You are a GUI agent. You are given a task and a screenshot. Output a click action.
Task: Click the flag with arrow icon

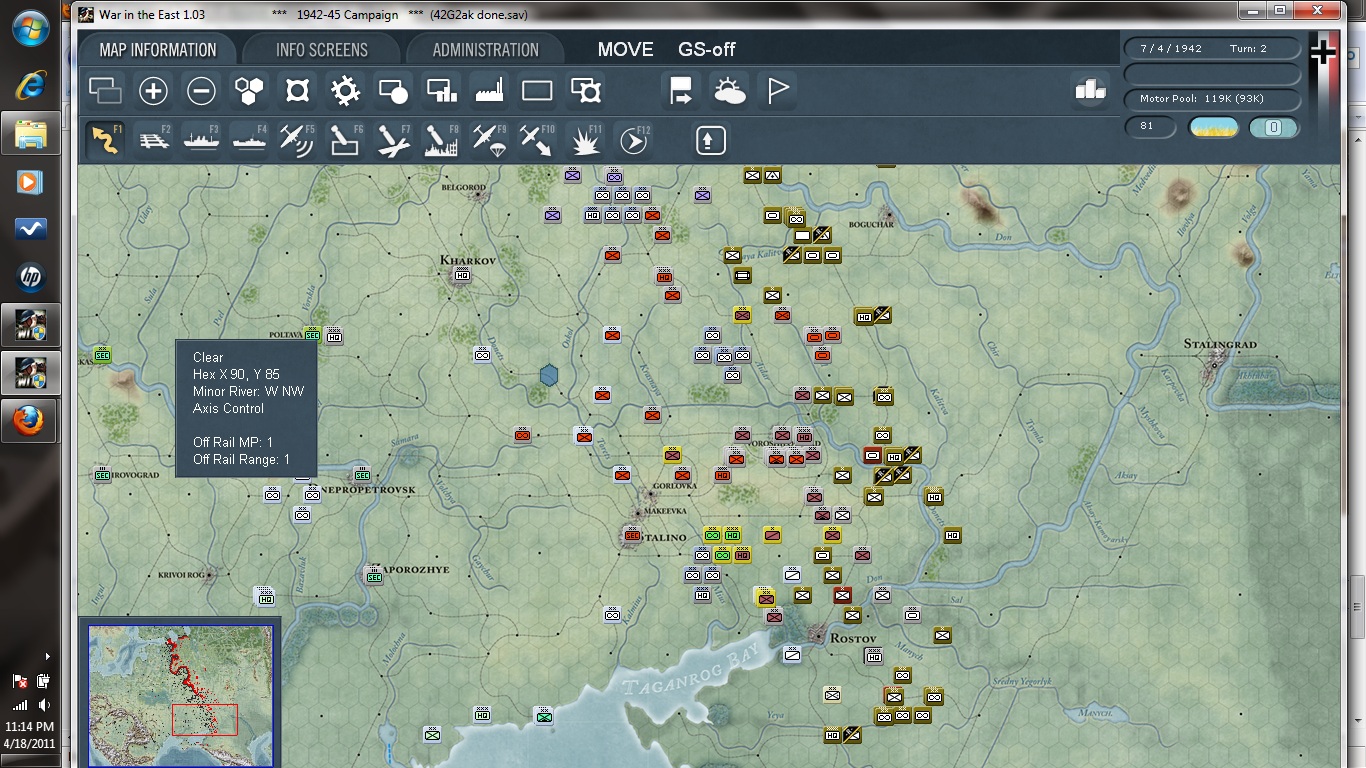coord(681,92)
